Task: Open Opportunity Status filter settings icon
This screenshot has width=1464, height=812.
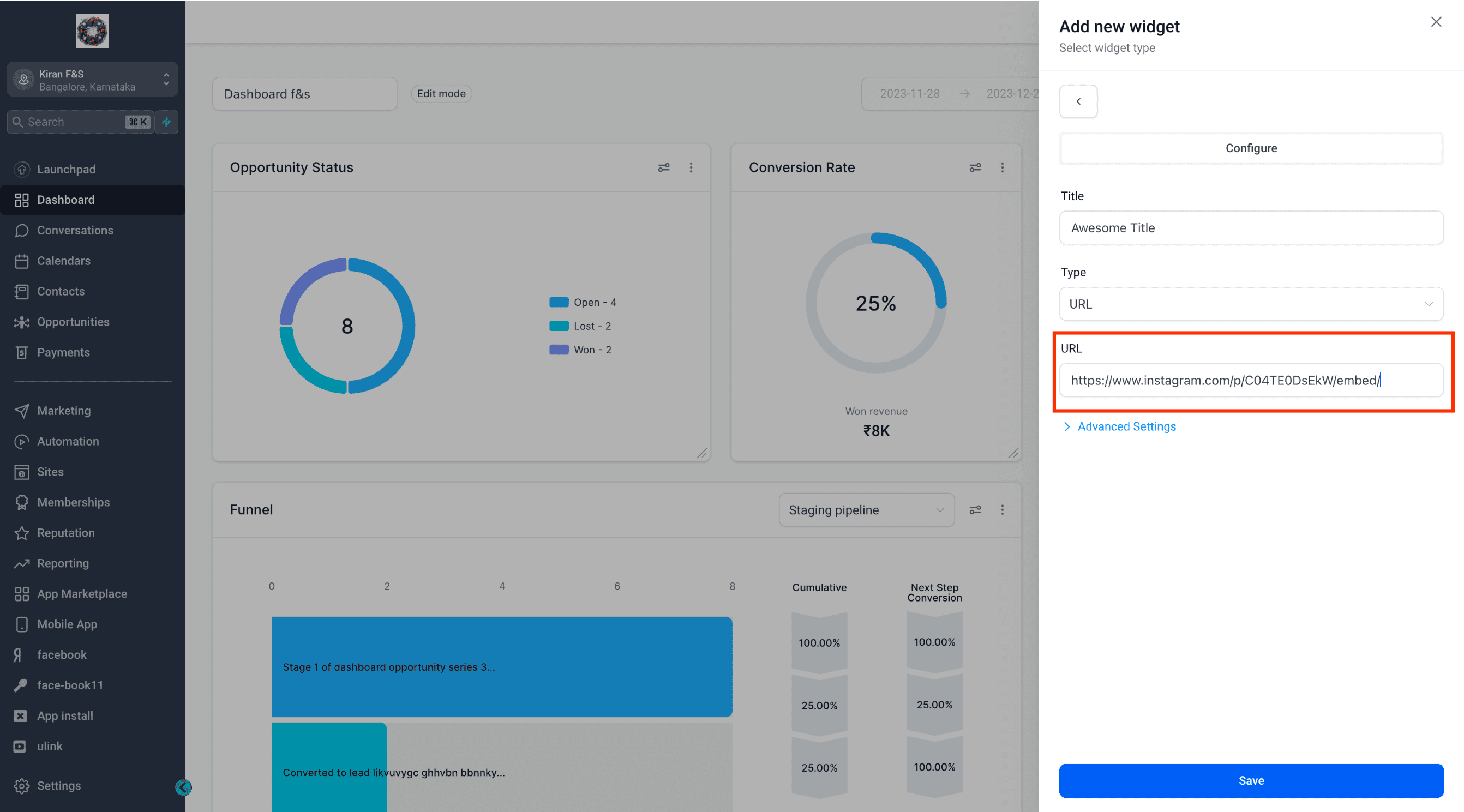Action: [x=664, y=167]
